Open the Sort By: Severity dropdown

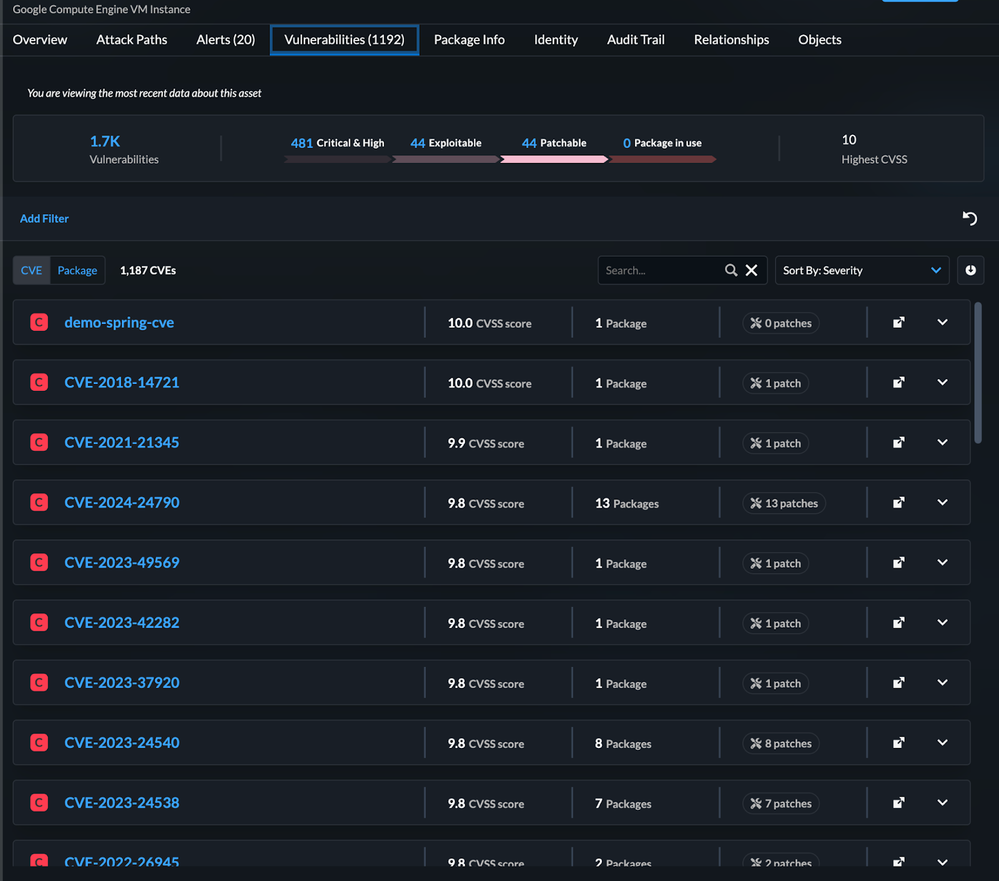pyautogui.click(x=861, y=270)
